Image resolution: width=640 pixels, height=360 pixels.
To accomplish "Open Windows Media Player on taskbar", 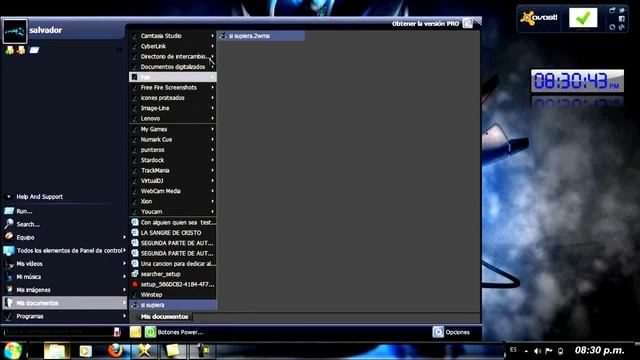I will [85, 351].
